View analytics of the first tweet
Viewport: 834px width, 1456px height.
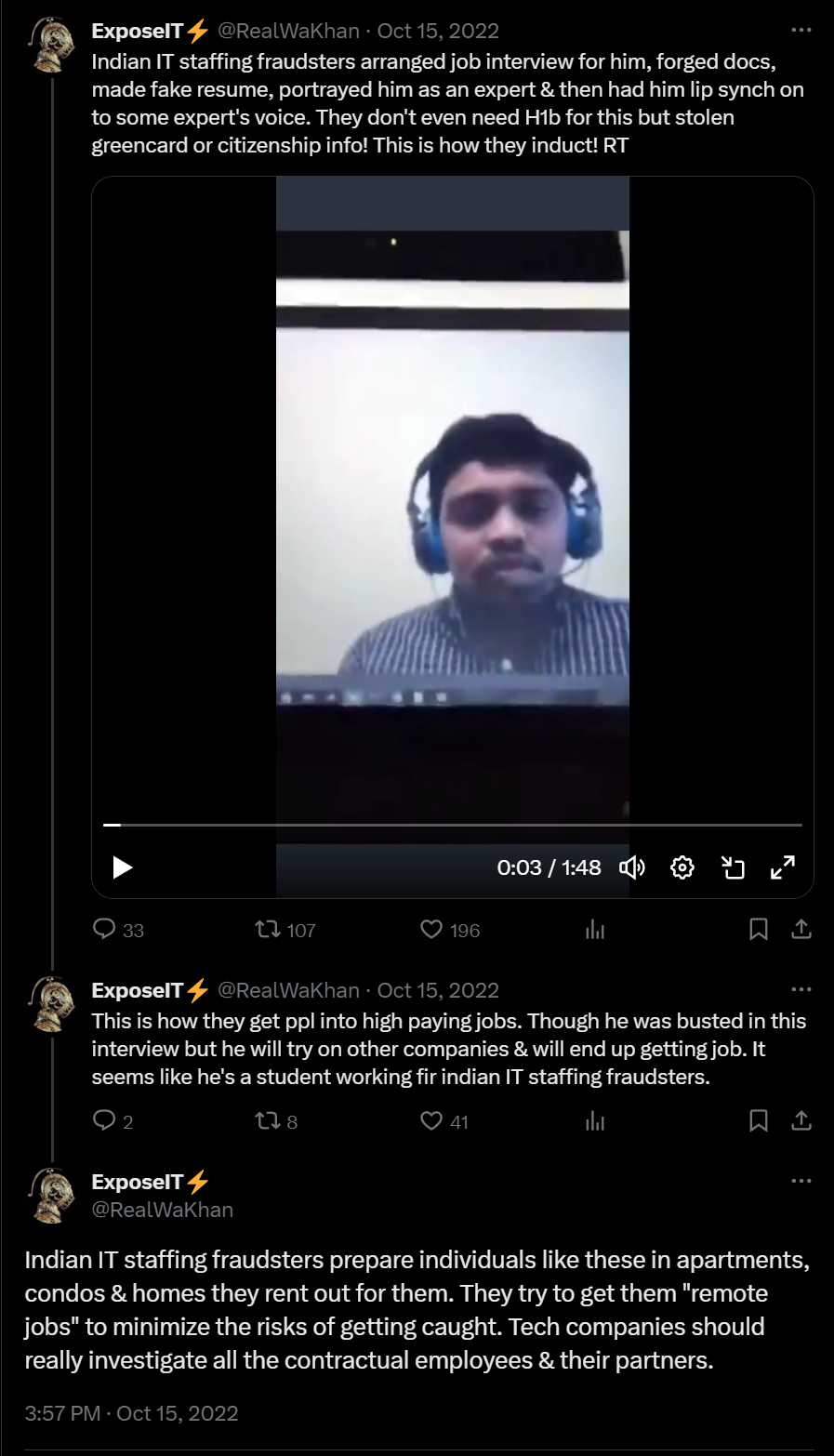pos(595,929)
